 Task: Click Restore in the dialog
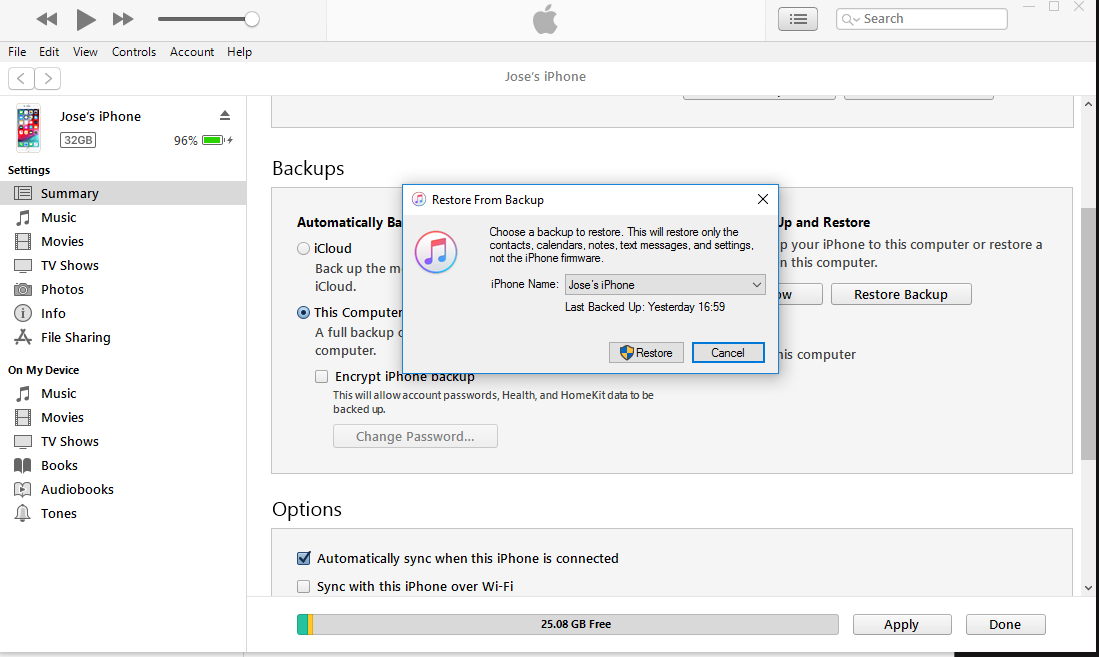646,353
